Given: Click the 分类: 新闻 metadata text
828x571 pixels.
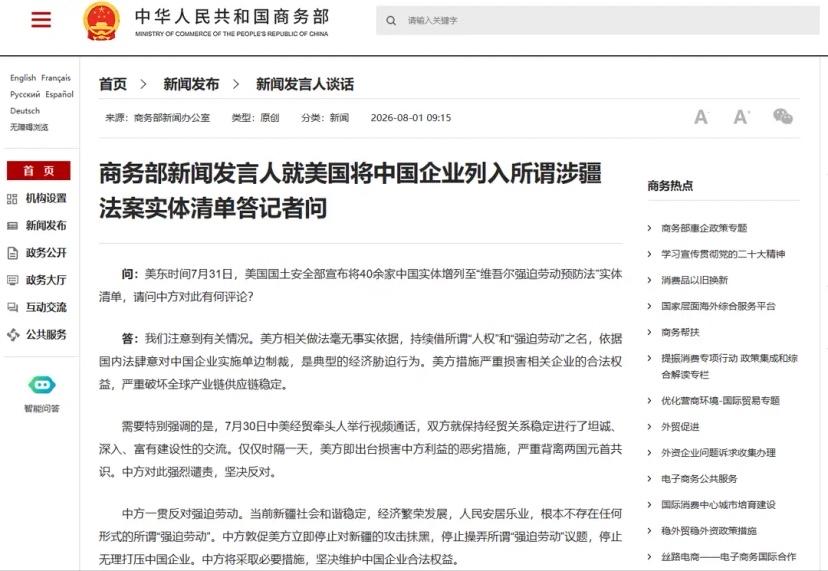Looking at the screenshot, I should point(325,117).
